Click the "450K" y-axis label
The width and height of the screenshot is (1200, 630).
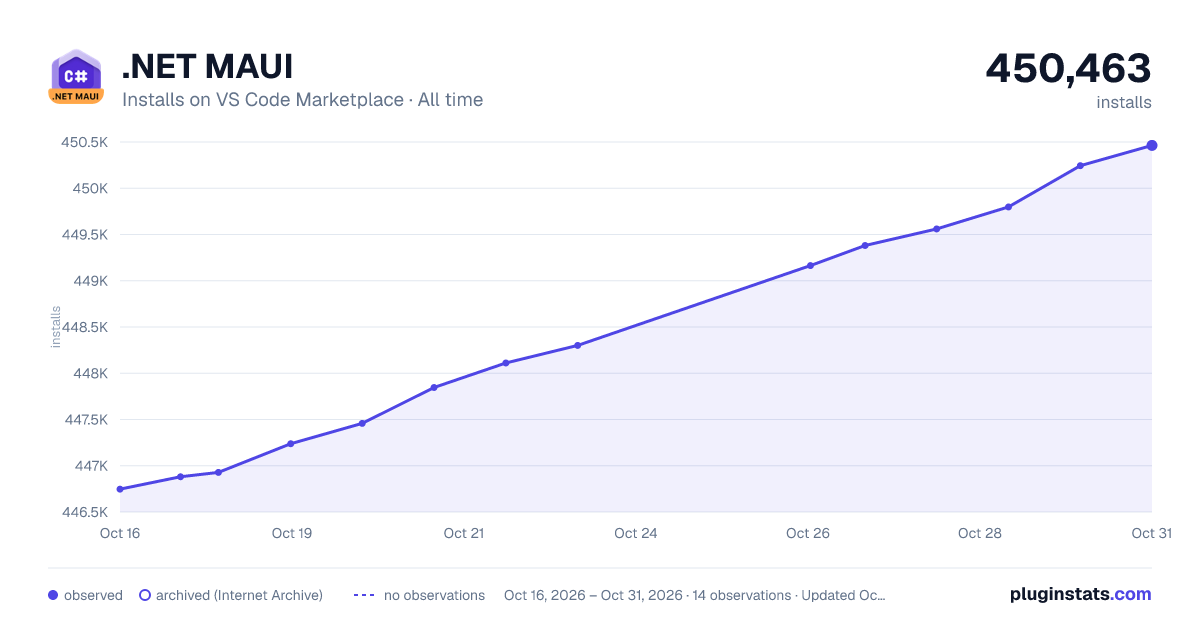pyautogui.click(x=90, y=188)
